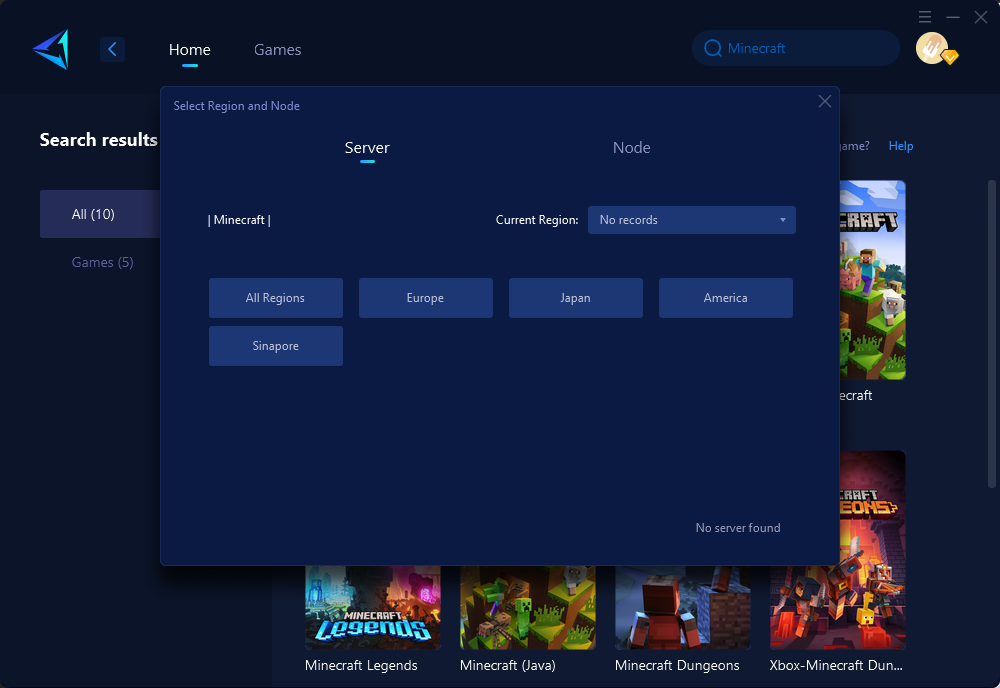Click the 'Minecraft Legends' title text
Screen dimensions: 1000x688
[x=361, y=665]
